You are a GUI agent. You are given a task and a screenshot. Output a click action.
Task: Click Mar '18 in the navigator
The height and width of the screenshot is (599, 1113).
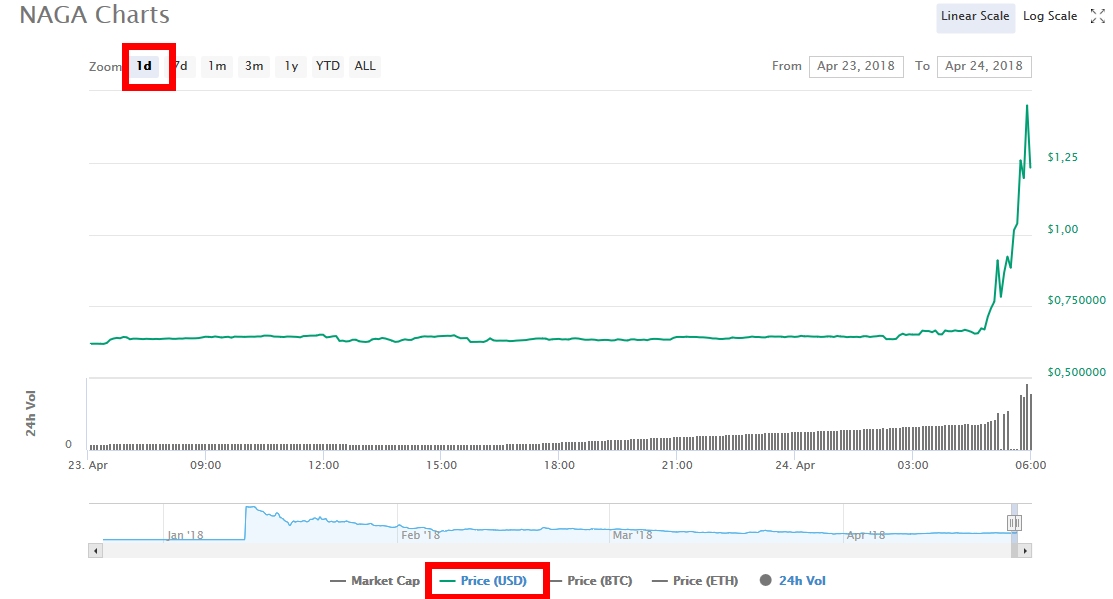click(x=632, y=535)
